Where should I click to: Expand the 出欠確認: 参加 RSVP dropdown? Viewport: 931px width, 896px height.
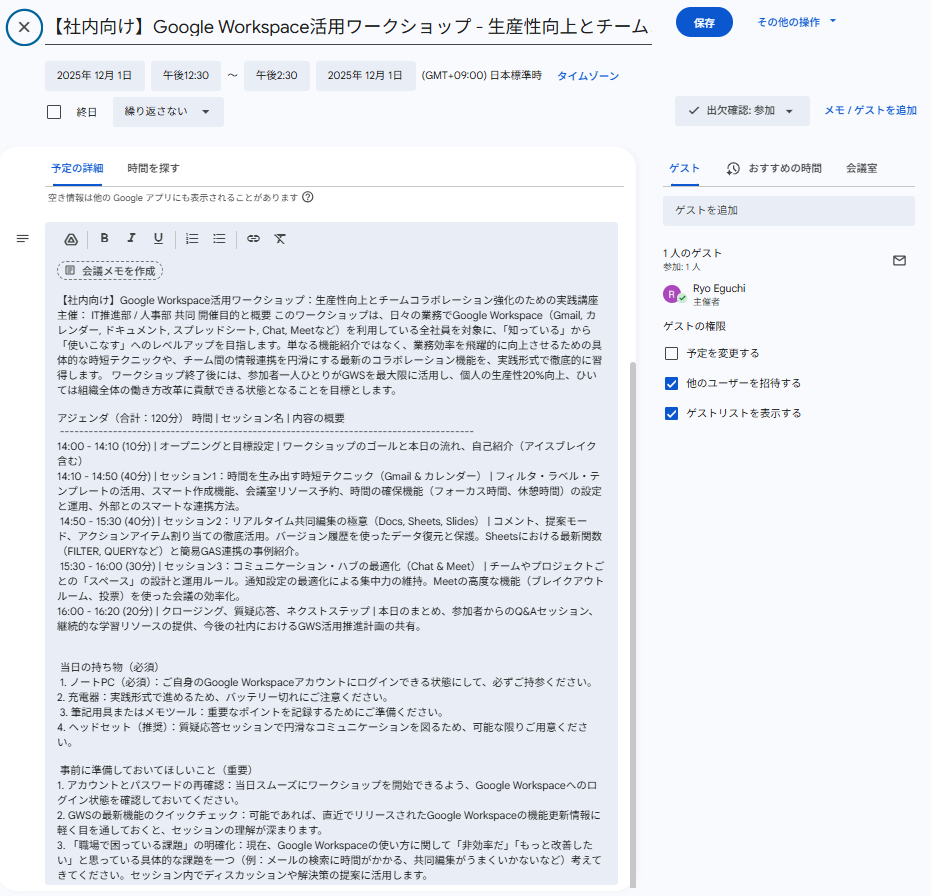(x=741, y=111)
